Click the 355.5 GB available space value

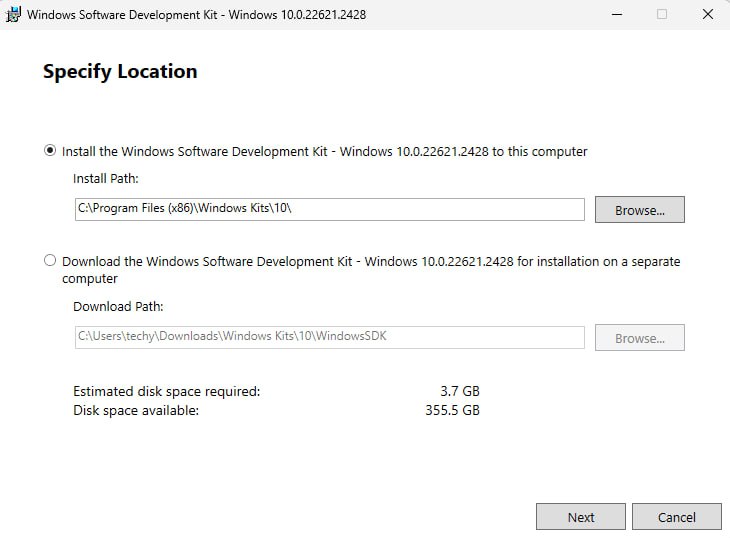point(452,410)
